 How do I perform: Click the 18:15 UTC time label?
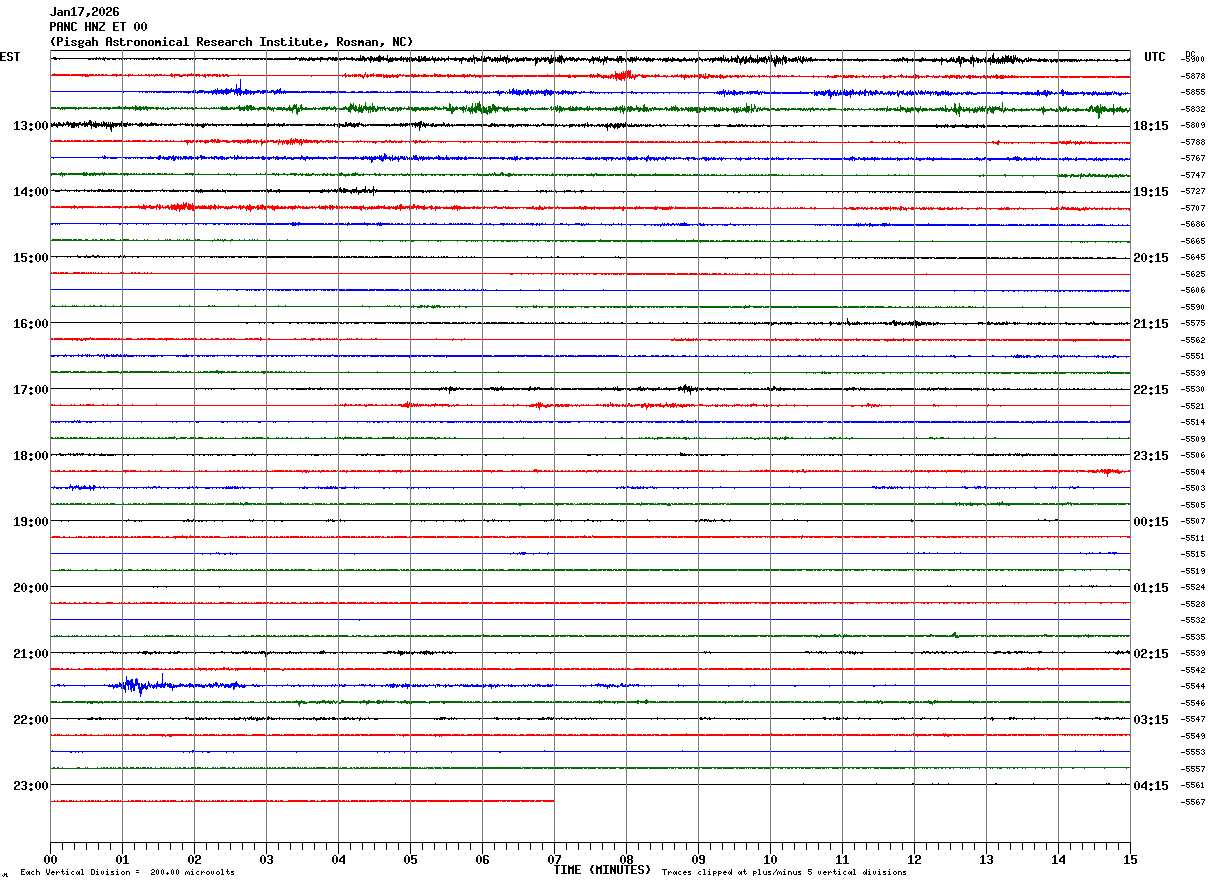coord(1151,126)
